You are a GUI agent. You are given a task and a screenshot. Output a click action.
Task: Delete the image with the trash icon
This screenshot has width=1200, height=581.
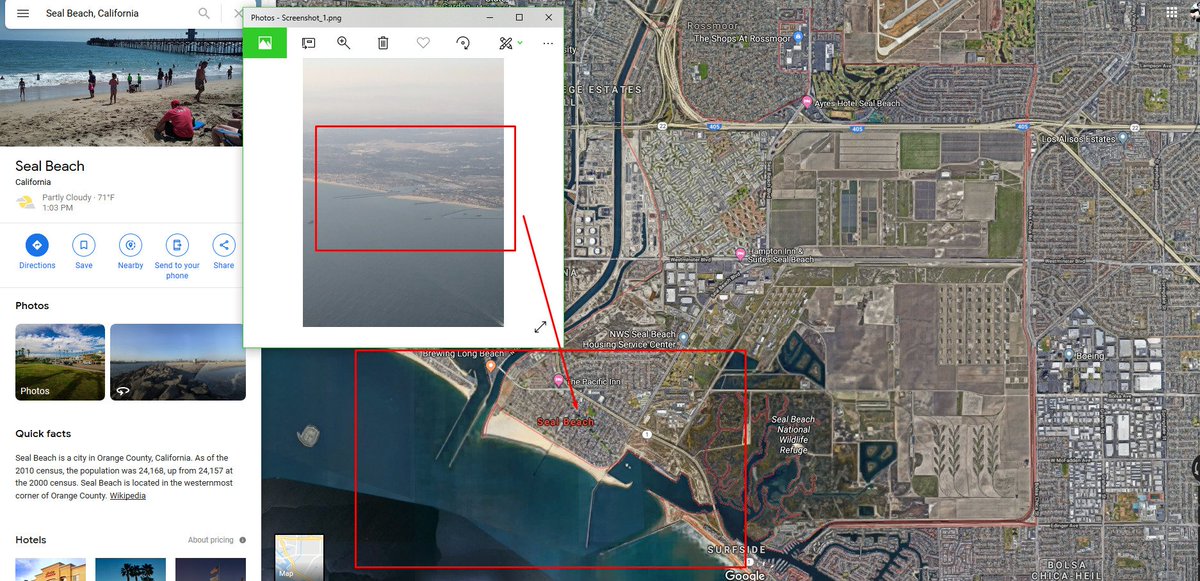pos(383,43)
